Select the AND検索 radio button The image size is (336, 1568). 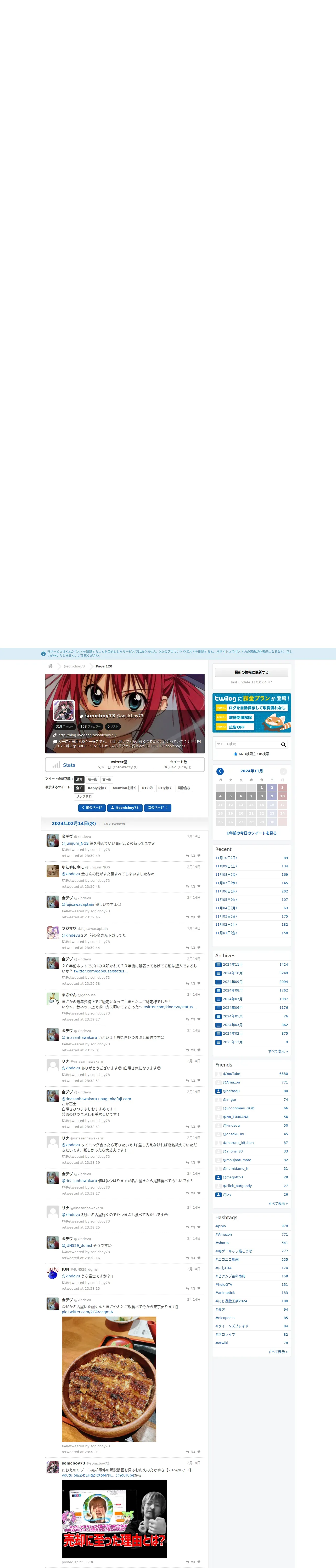(x=235, y=754)
